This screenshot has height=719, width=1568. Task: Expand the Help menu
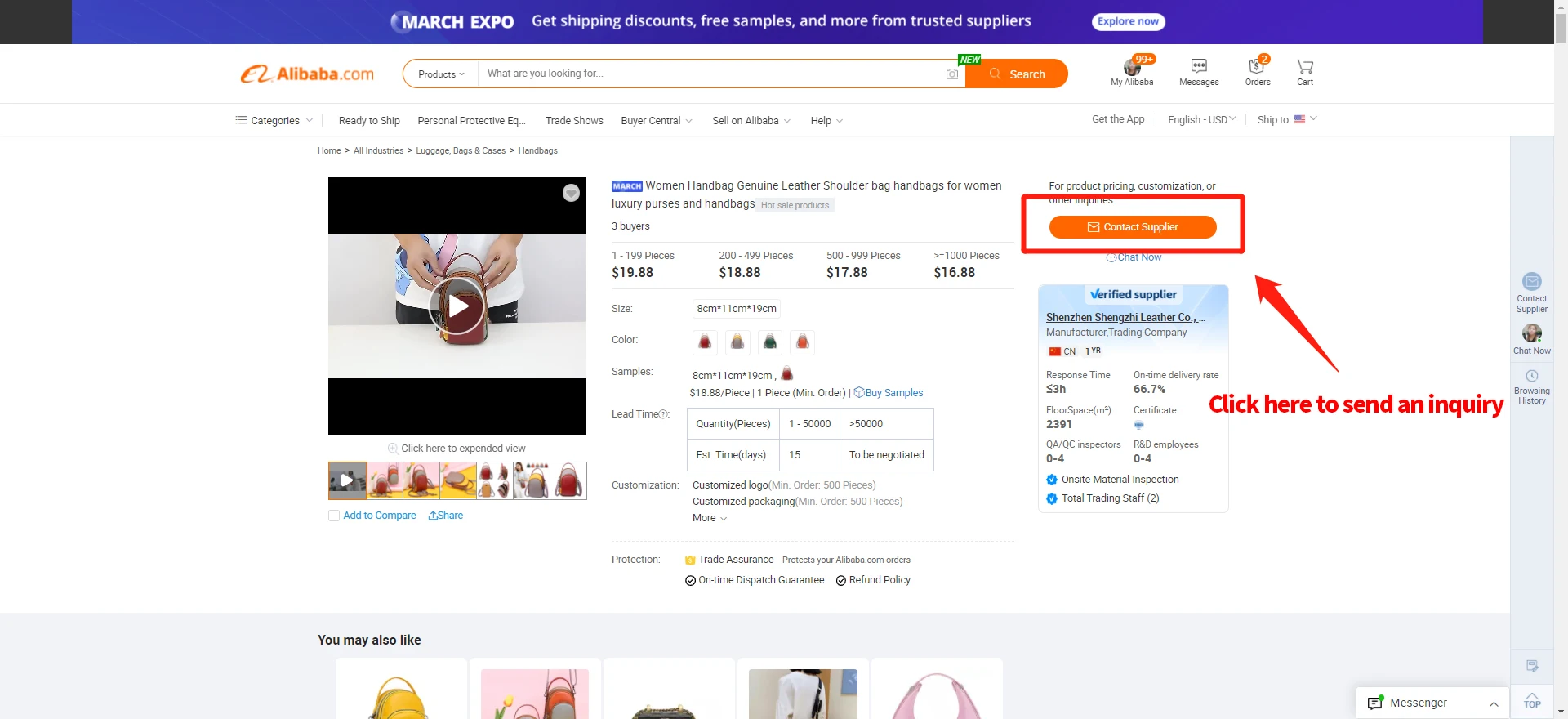(826, 121)
